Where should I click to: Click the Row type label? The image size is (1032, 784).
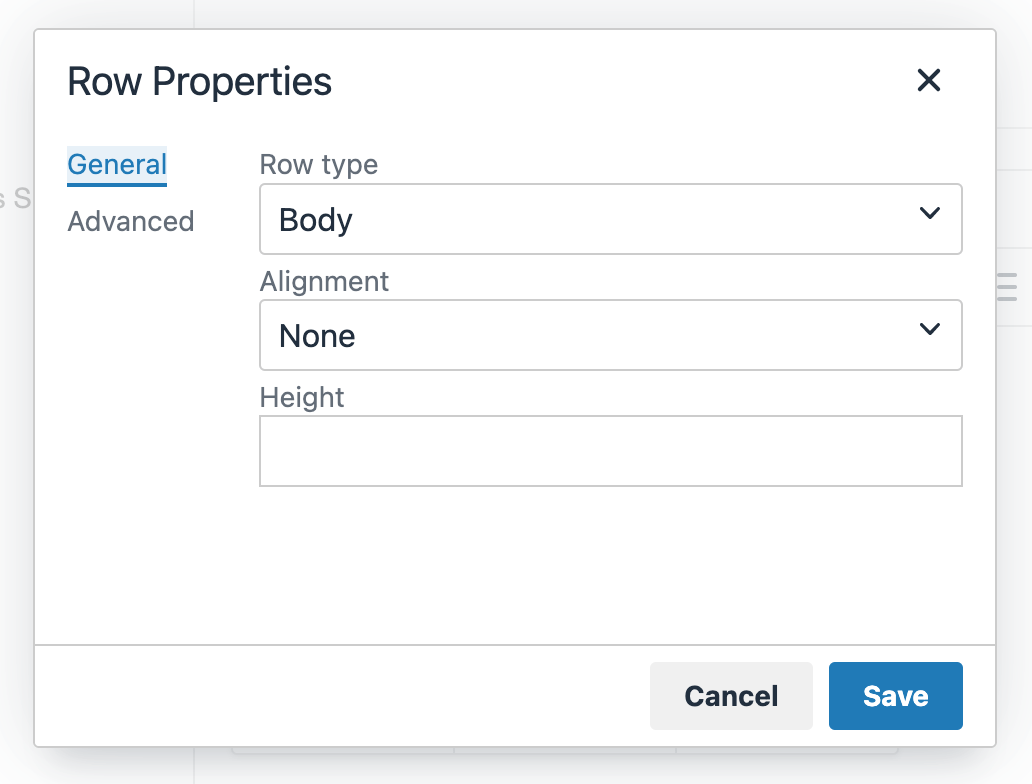[319, 165]
